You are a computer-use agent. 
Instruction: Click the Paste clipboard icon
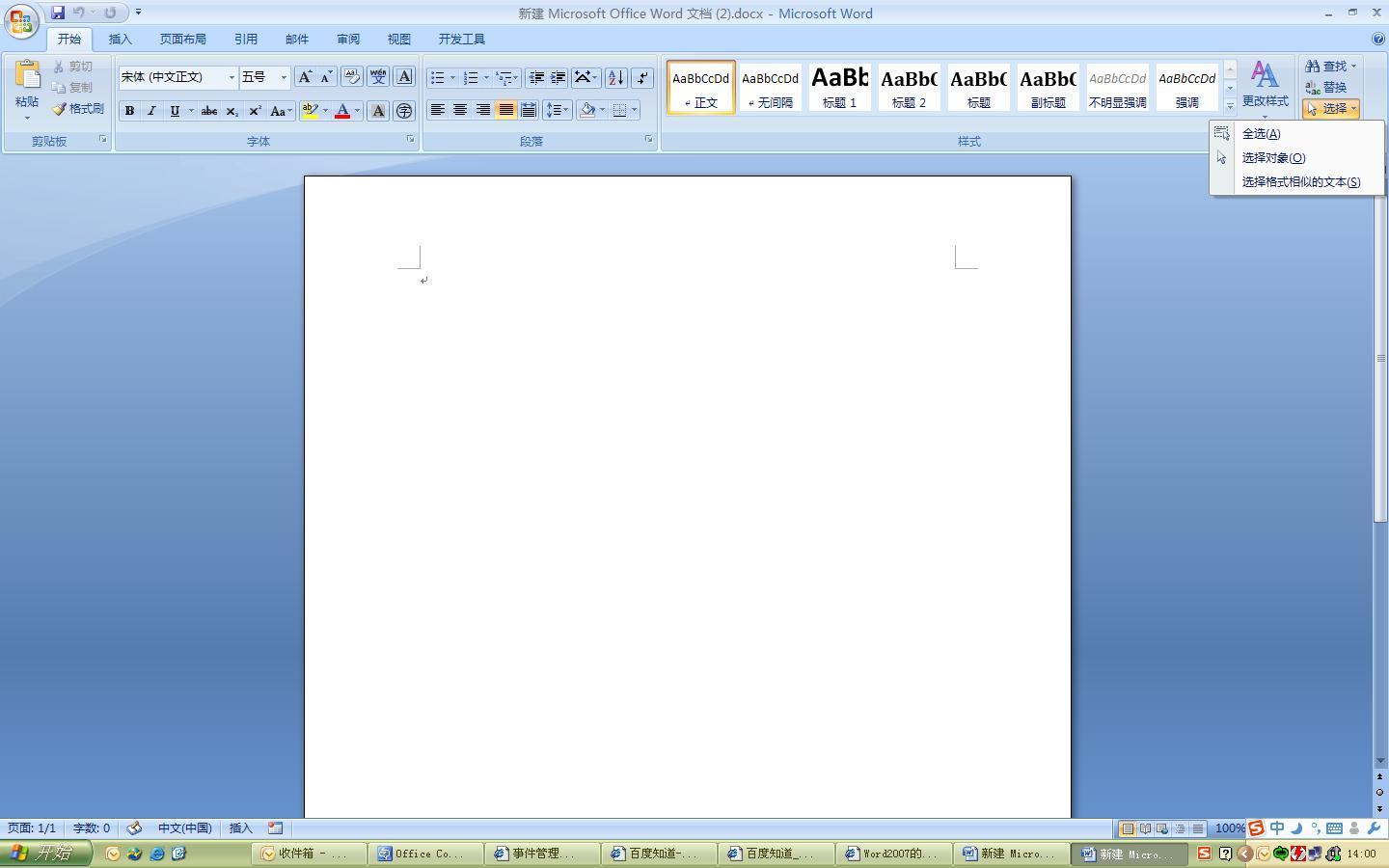(x=27, y=75)
